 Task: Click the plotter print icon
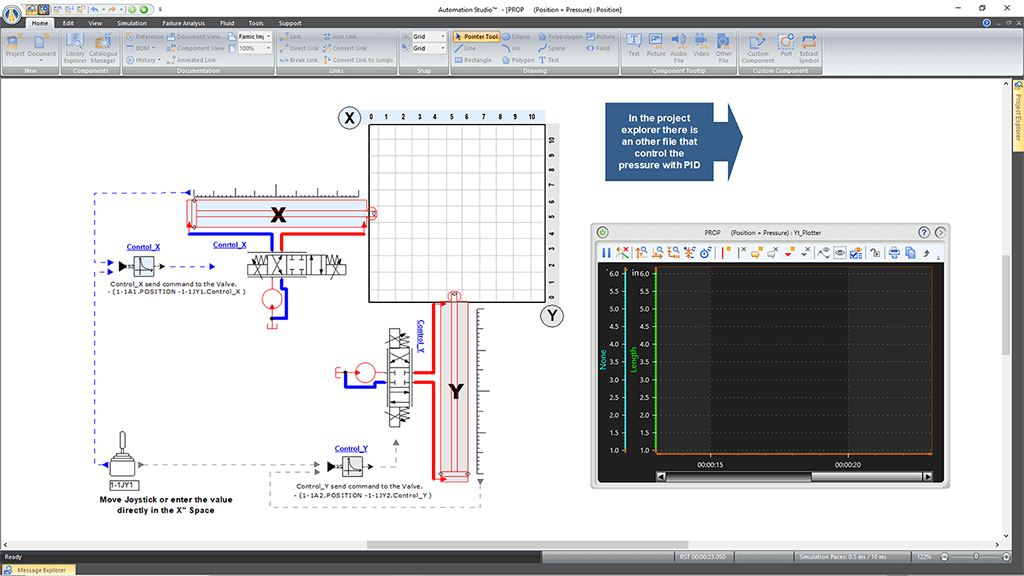click(x=894, y=253)
